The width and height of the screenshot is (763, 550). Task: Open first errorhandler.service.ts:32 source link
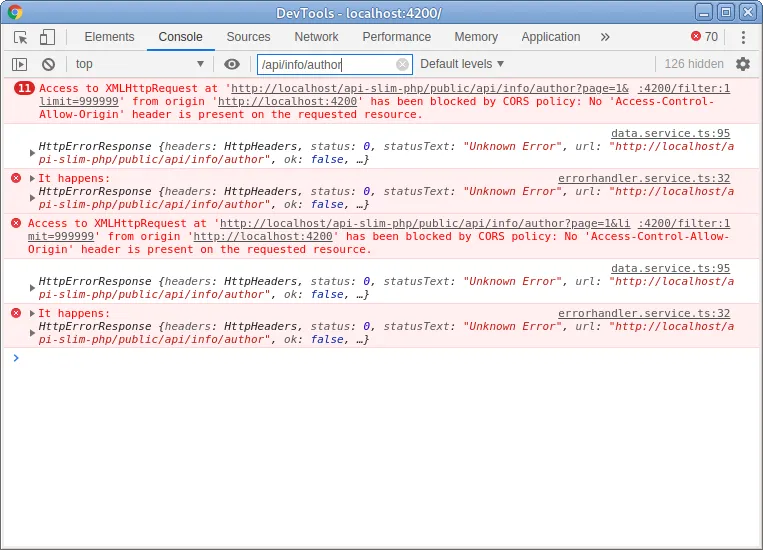point(644,178)
